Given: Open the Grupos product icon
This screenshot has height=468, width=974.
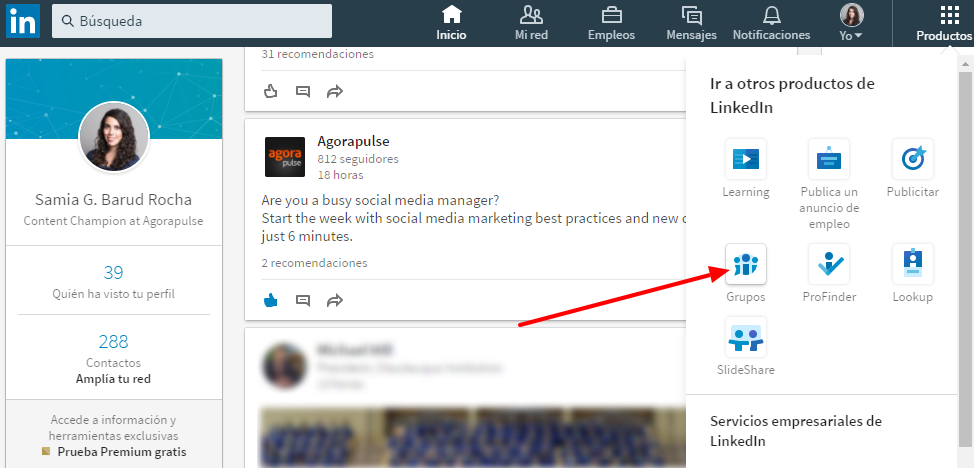Looking at the screenshot, I should point(745,264).
